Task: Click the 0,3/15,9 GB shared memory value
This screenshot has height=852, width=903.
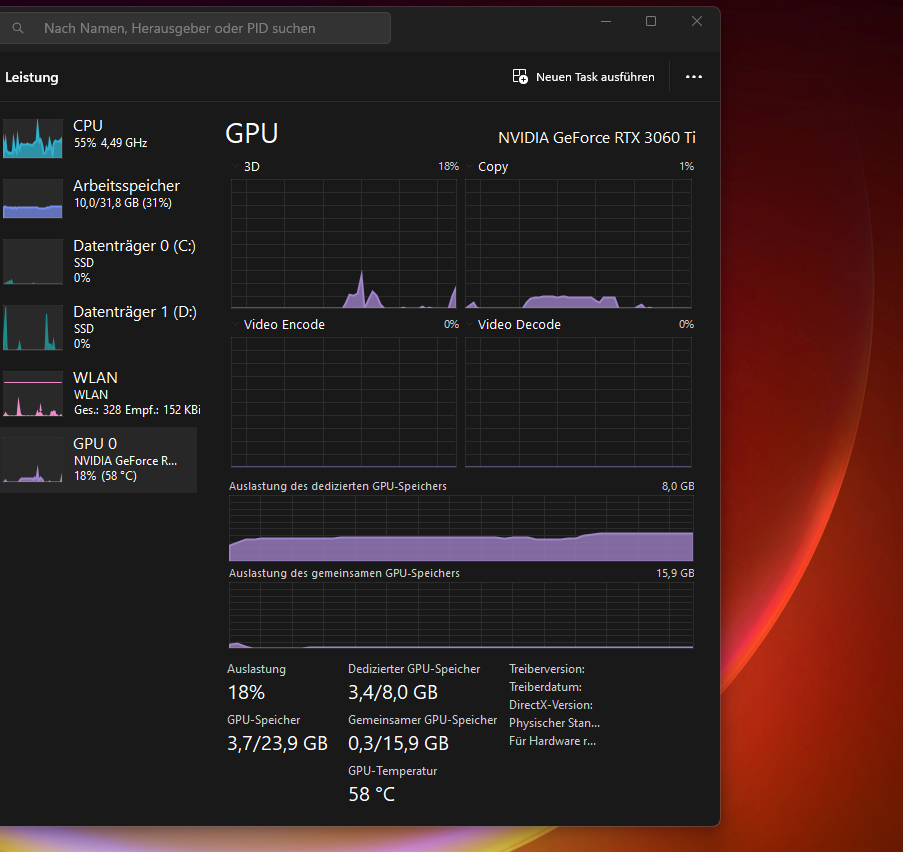Action: [399, 743]
